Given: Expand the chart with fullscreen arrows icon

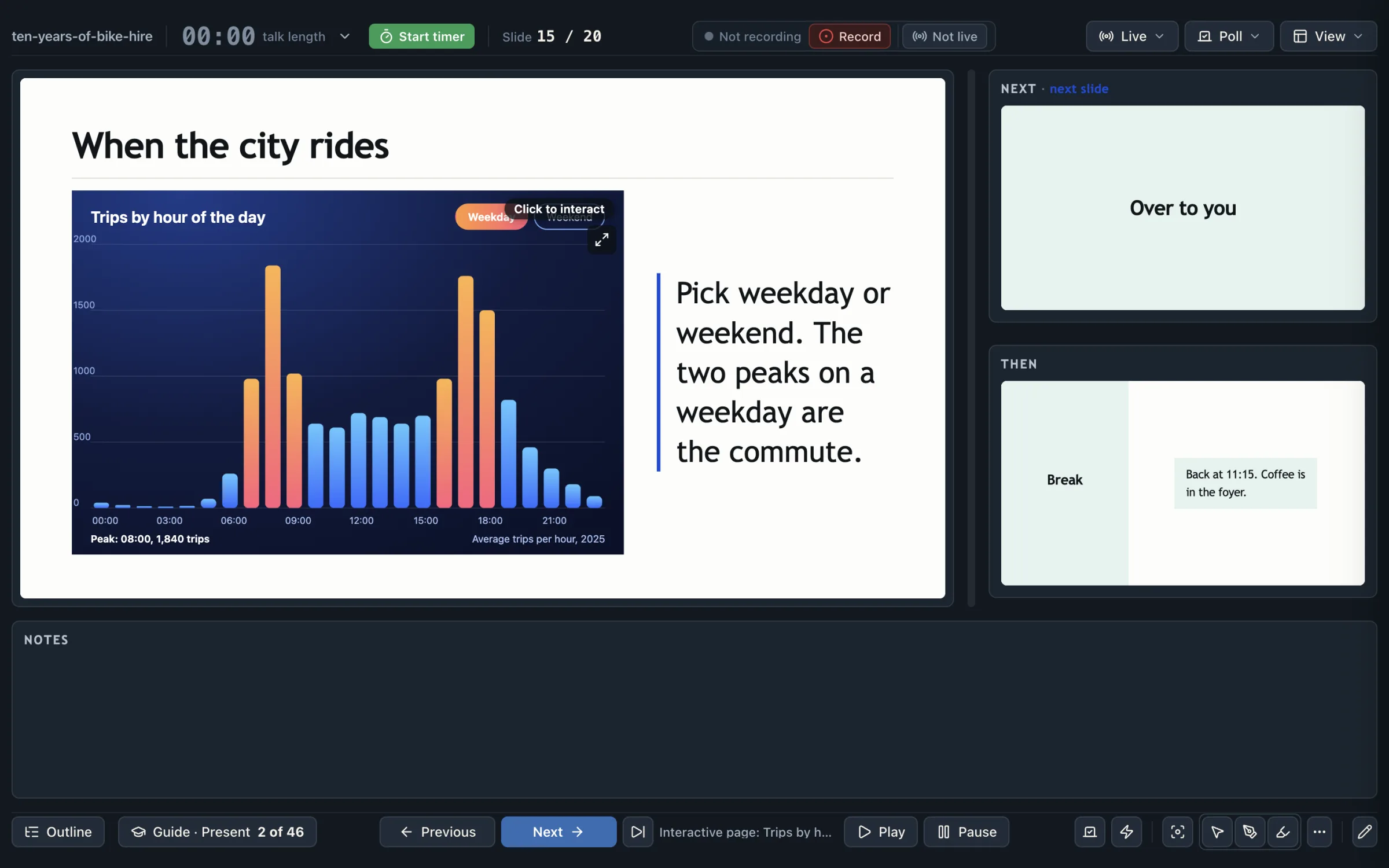Looking at the screenshot, I should pos(601,240).
